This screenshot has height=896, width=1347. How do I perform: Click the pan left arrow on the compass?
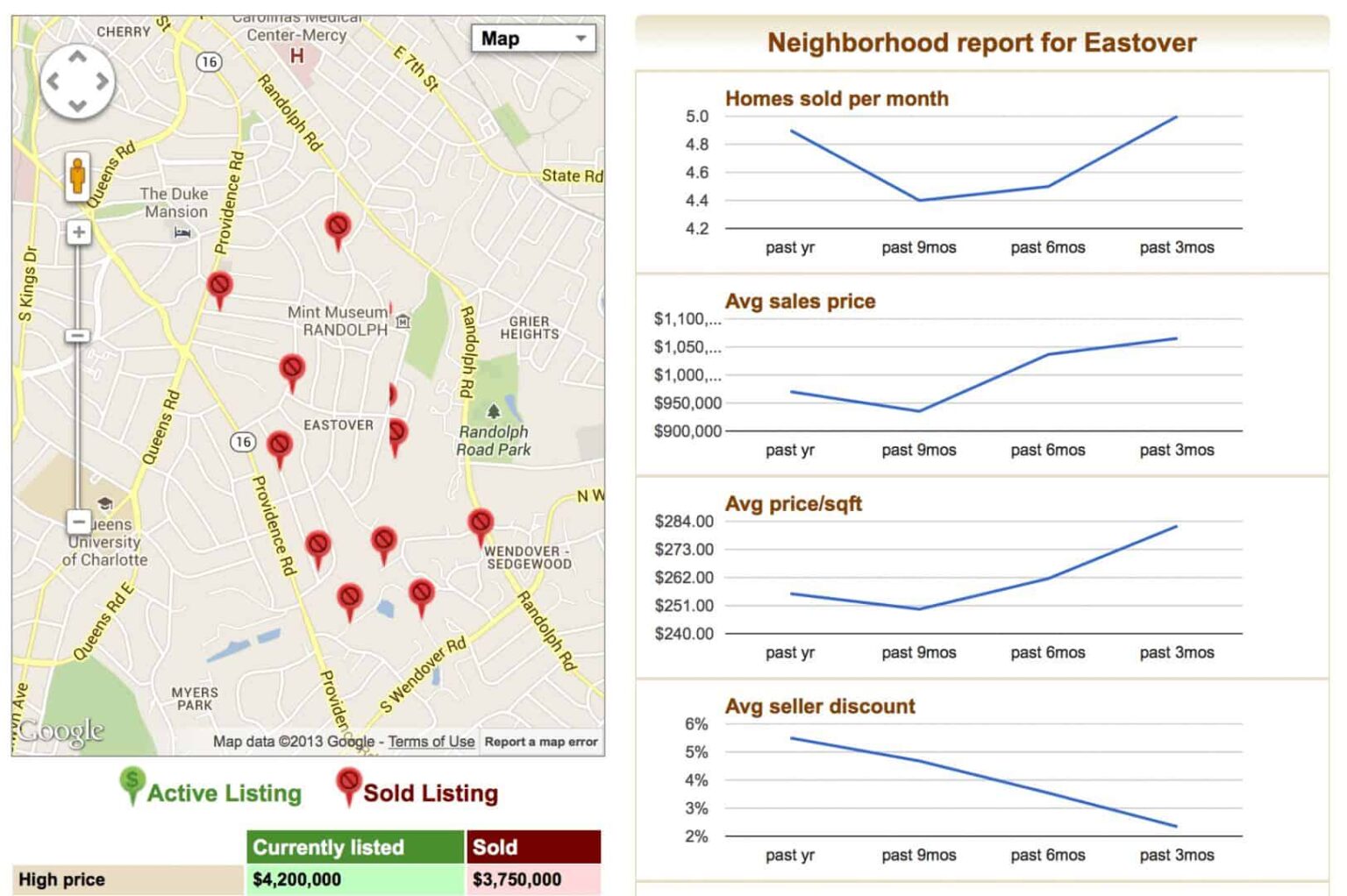pyautogui.click(x=55, y=79)
